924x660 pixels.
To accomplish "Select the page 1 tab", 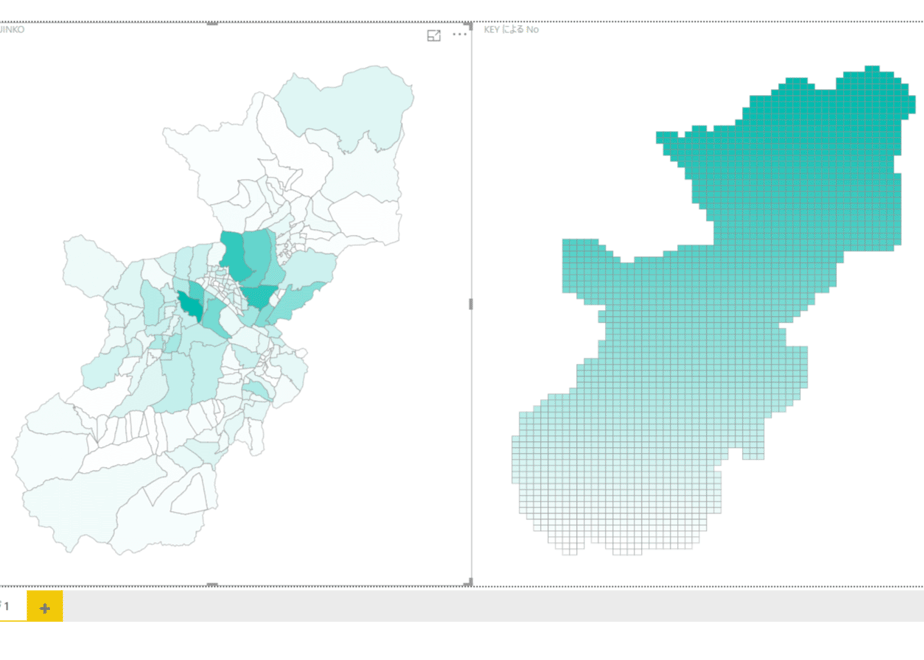I will click(x=12, y=606).
